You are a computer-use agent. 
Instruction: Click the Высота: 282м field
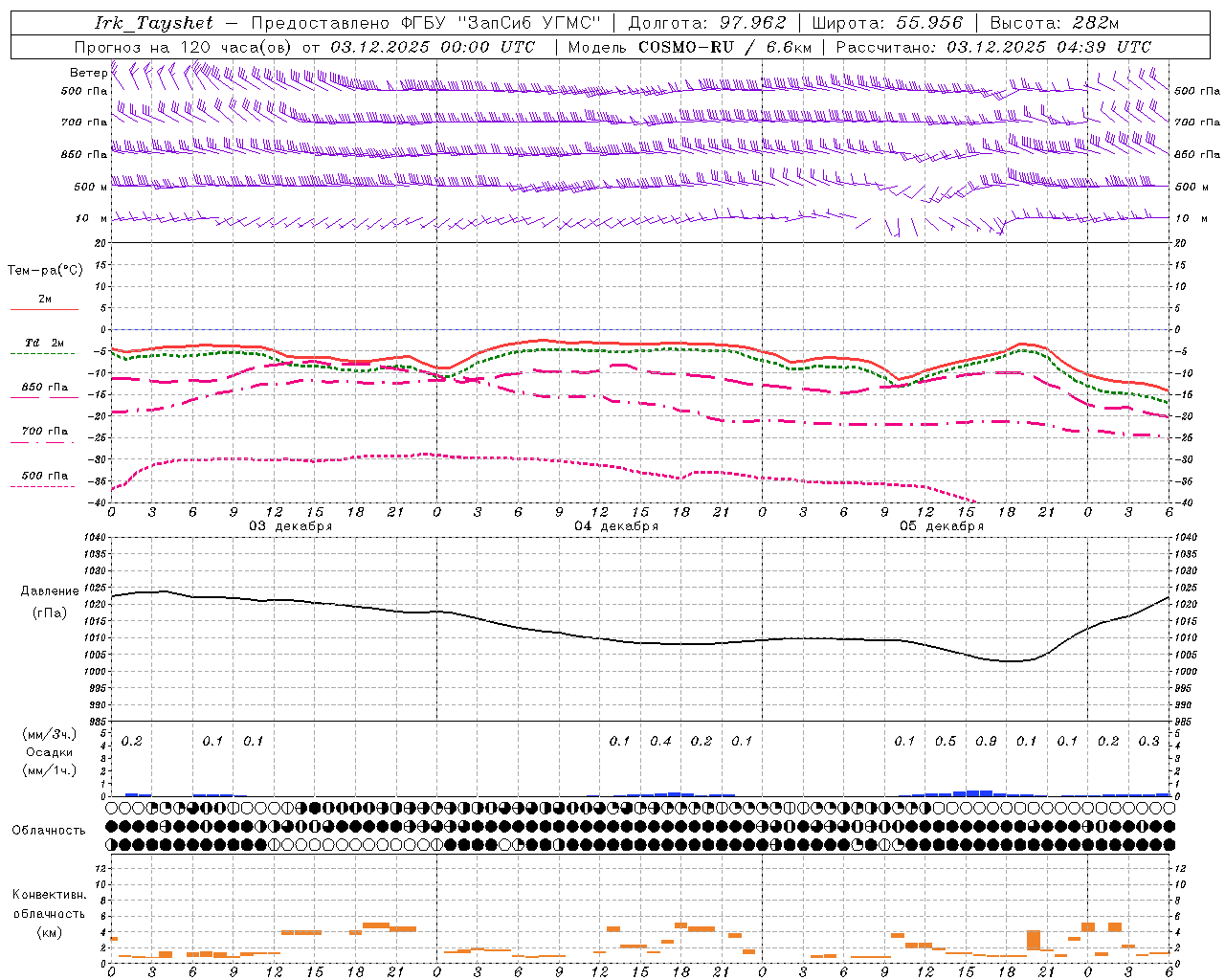pyautogui.click(x=1054, y=23)
